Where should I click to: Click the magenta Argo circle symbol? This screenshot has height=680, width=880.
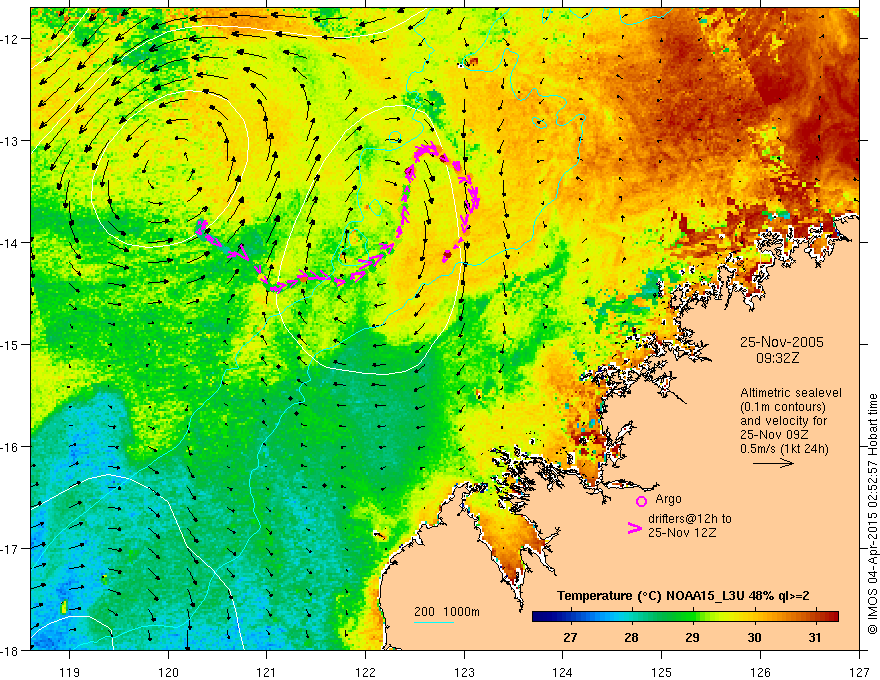point(641,501)
